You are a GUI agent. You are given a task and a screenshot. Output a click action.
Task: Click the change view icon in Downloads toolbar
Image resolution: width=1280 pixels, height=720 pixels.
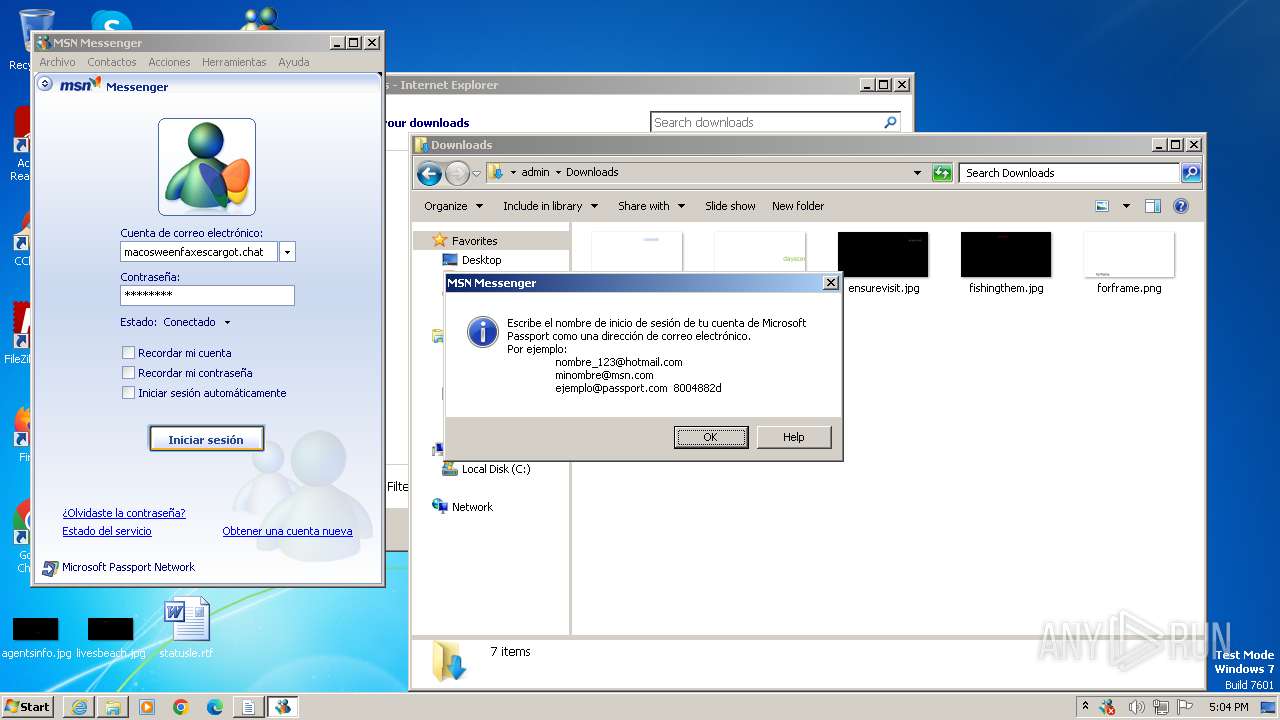coord(1102,206)
